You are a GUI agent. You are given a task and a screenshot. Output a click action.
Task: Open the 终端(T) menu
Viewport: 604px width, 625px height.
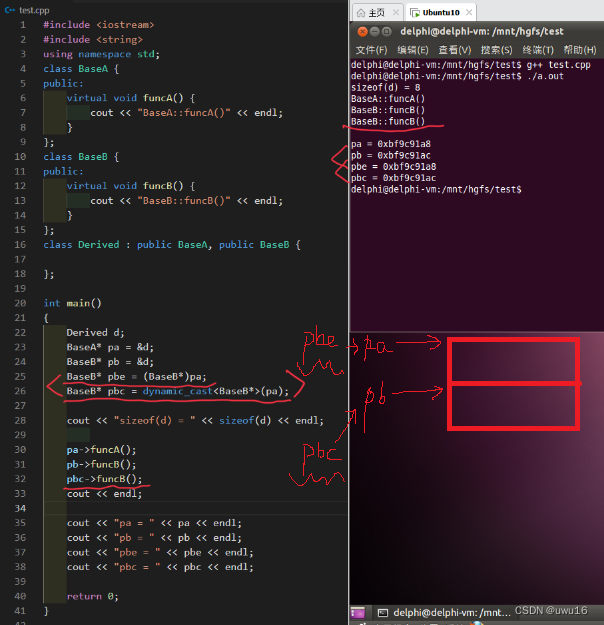coord(538,50)
